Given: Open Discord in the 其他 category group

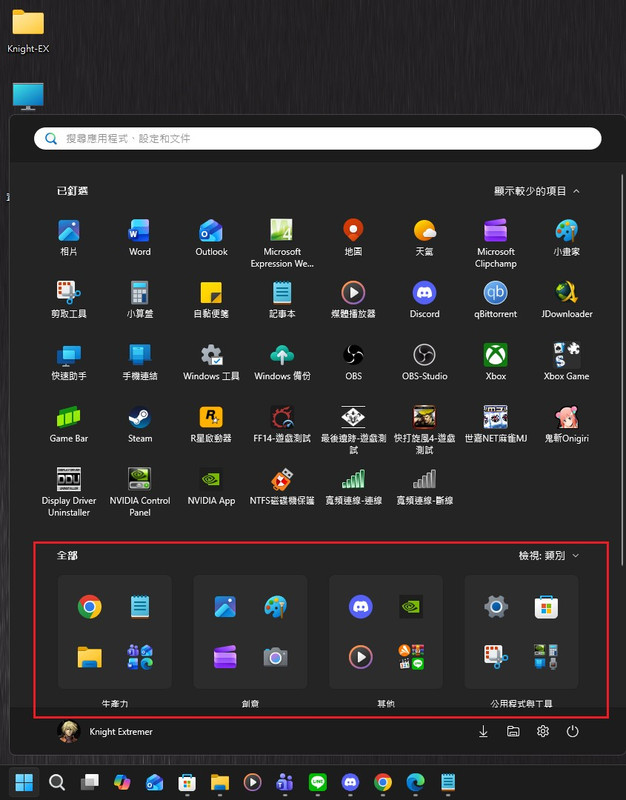Looking at the screenshot, I should click(x=361, y=607).
